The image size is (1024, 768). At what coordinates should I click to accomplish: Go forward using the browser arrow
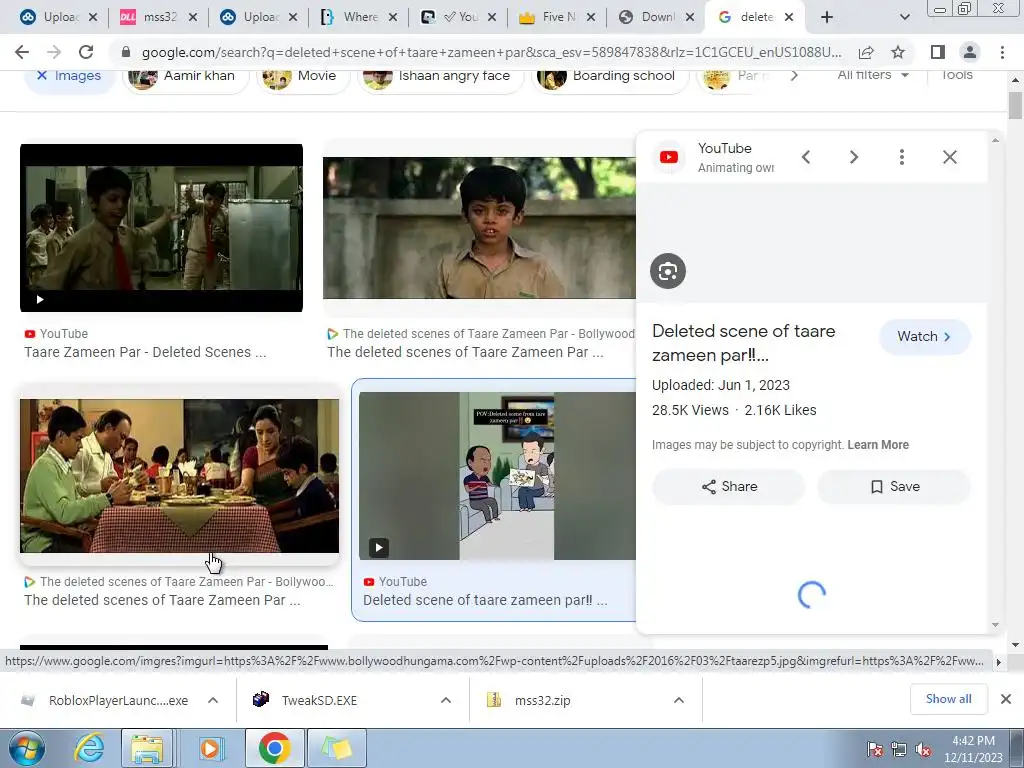(54, 52)
